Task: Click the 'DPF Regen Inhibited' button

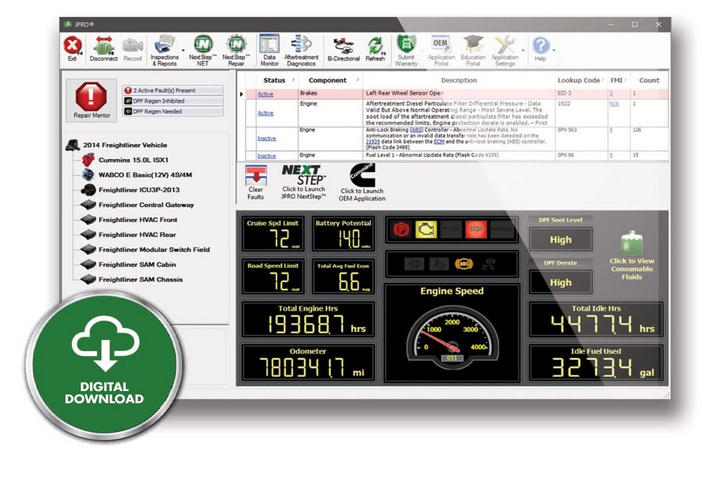Action: pos(173,101)
